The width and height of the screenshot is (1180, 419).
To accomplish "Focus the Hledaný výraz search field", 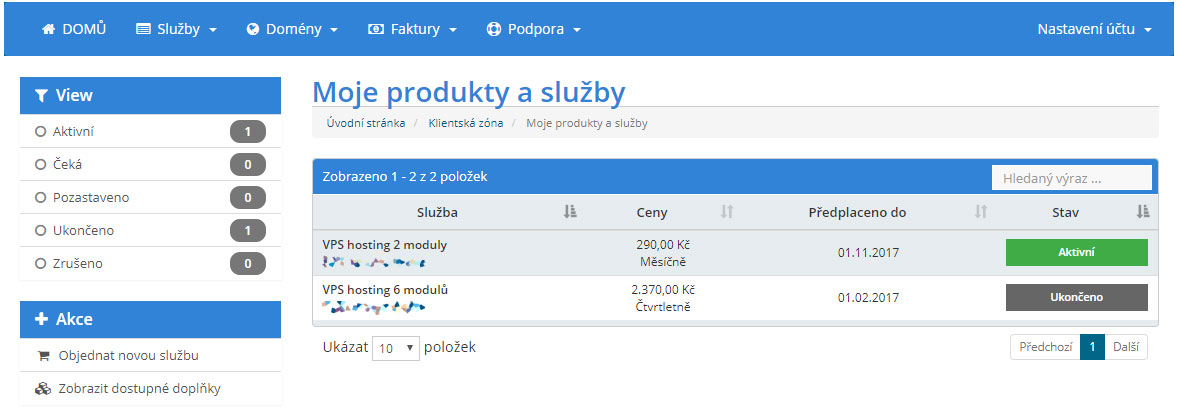I will (1071, 178).
